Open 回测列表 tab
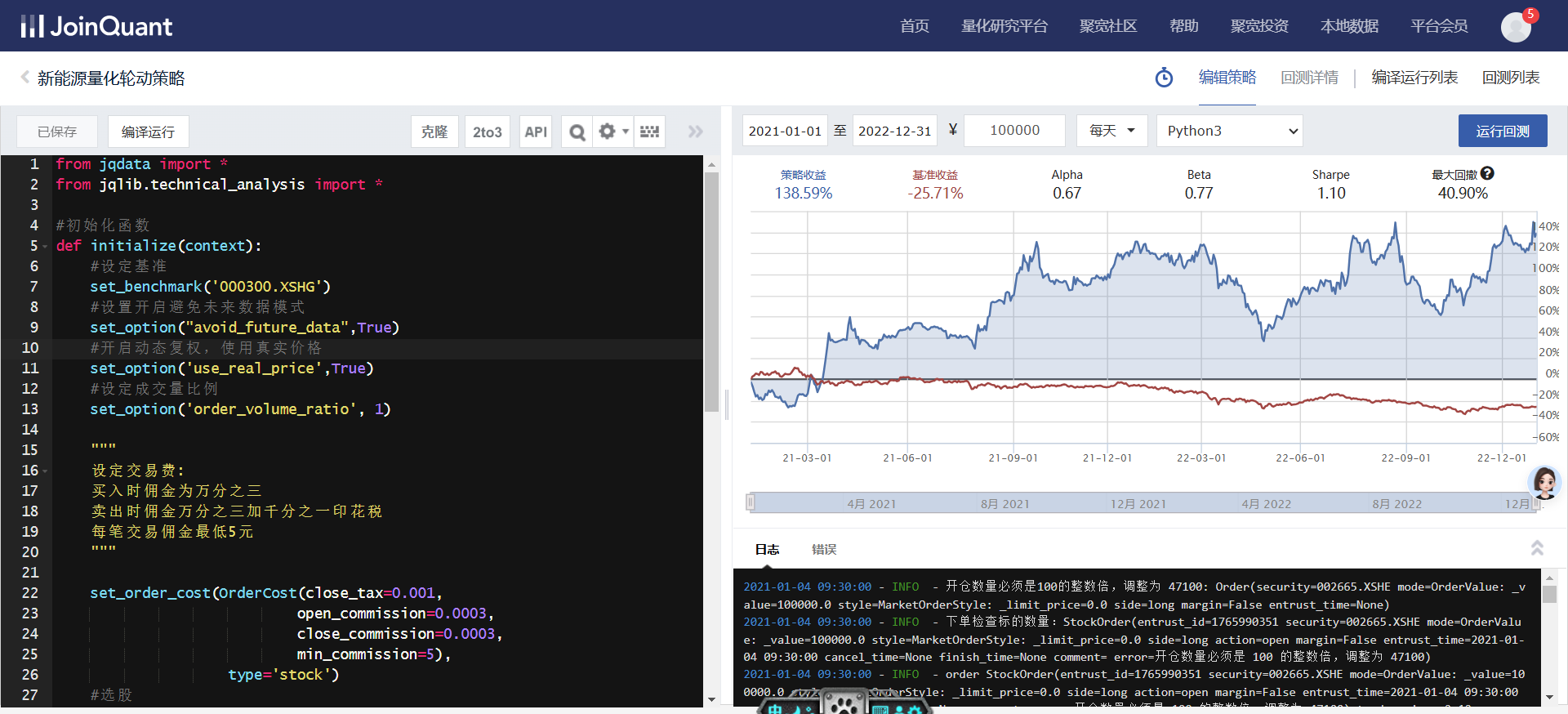This screenshot has height=714, width=1568. click(x=1511, y=78)
